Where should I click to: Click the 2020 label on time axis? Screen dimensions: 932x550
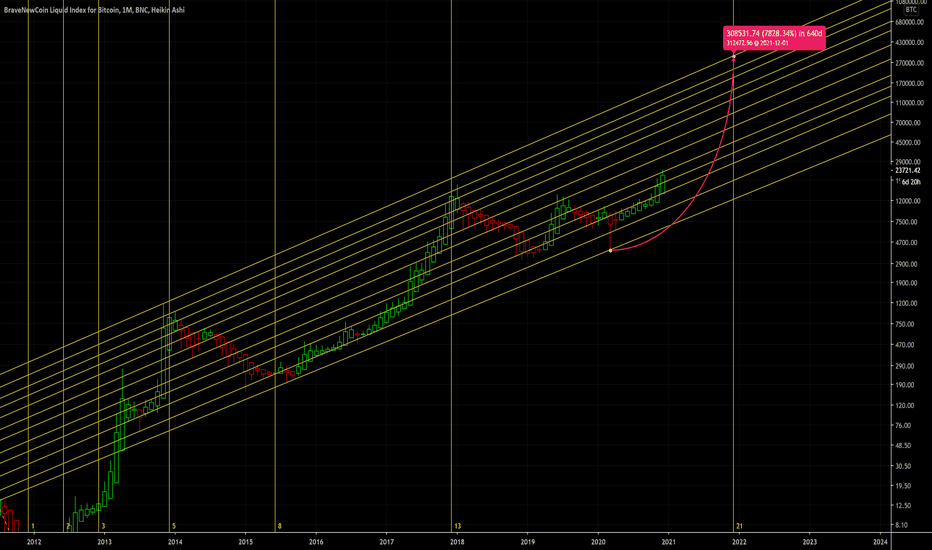coord(598,542)
